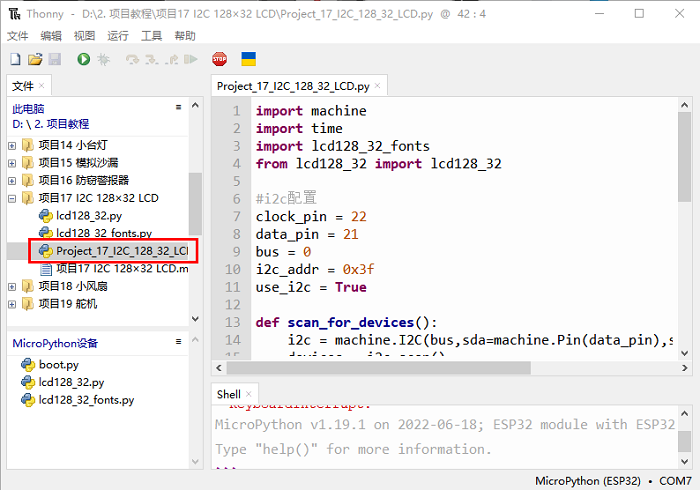Click the open file folder icon
Viewport: 700px width, 490px height.
[35, 60]
